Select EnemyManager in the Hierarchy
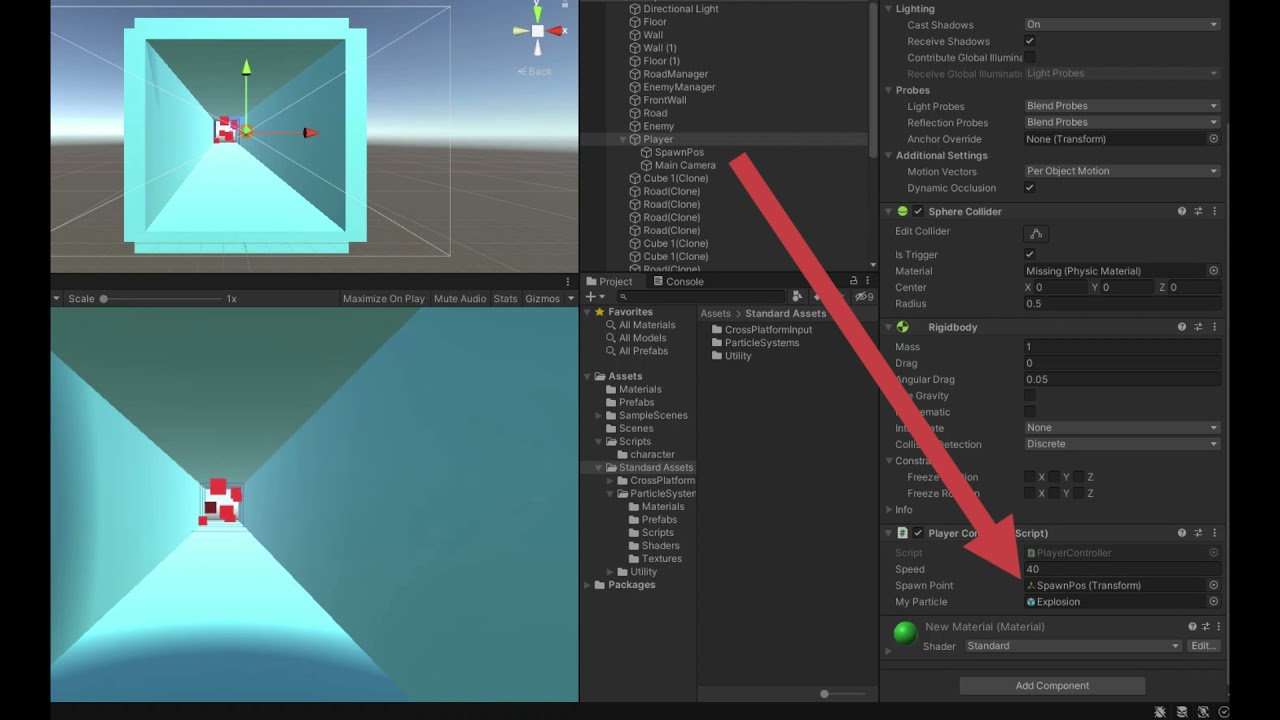This screenshot has height=720, width=1280. 679,87
